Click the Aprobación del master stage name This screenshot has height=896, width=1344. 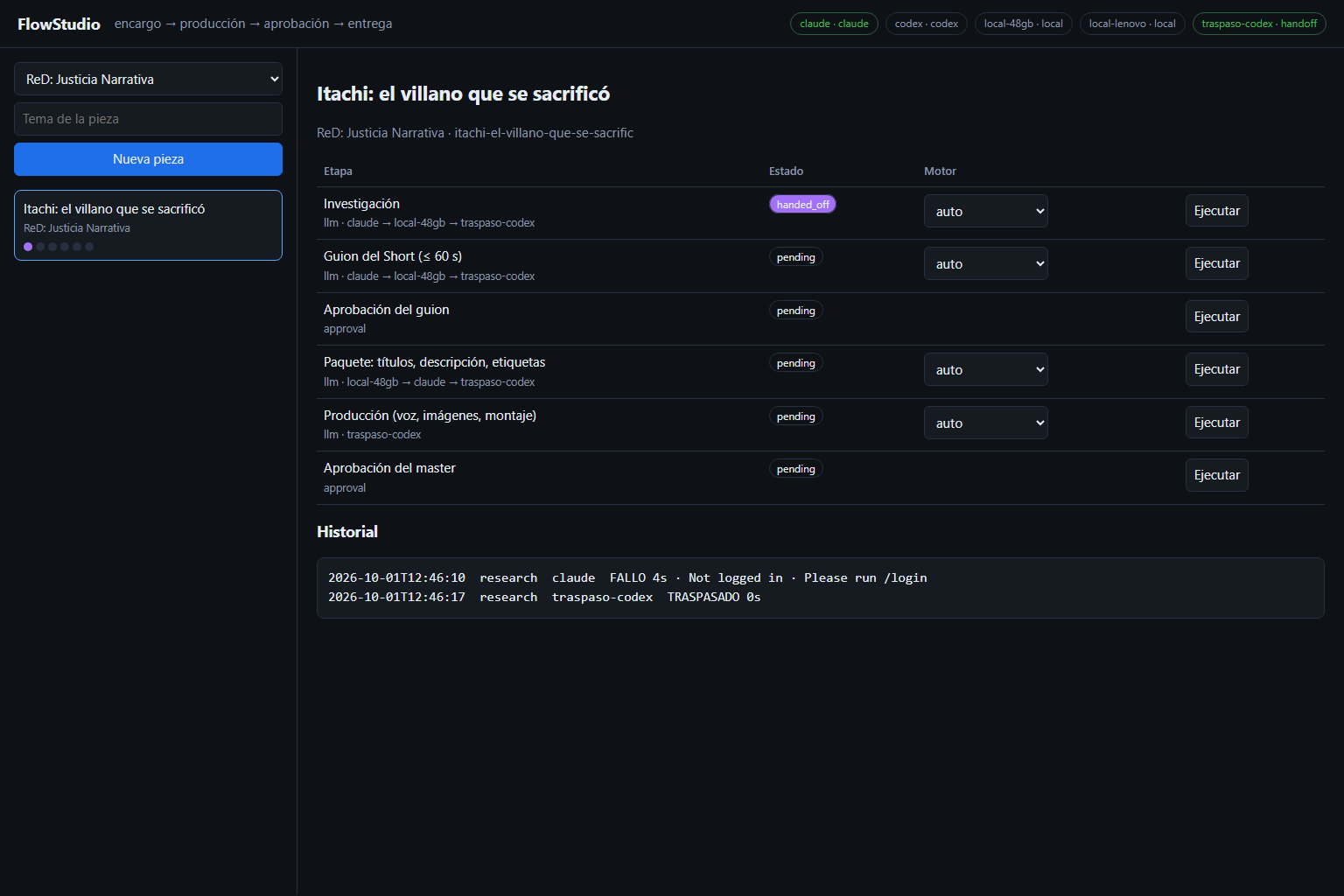click(x=389, y=468)
